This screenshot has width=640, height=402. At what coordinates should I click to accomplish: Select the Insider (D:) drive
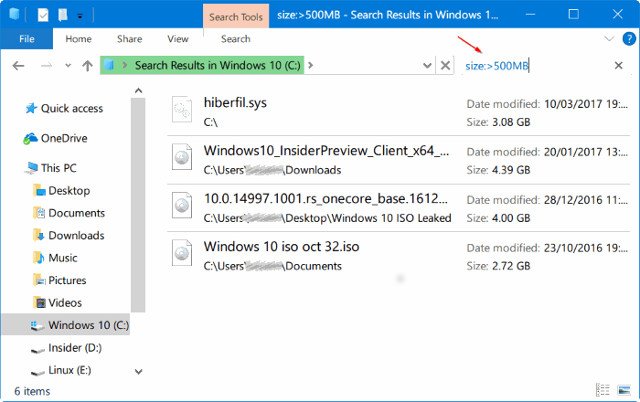click(75, 348)
